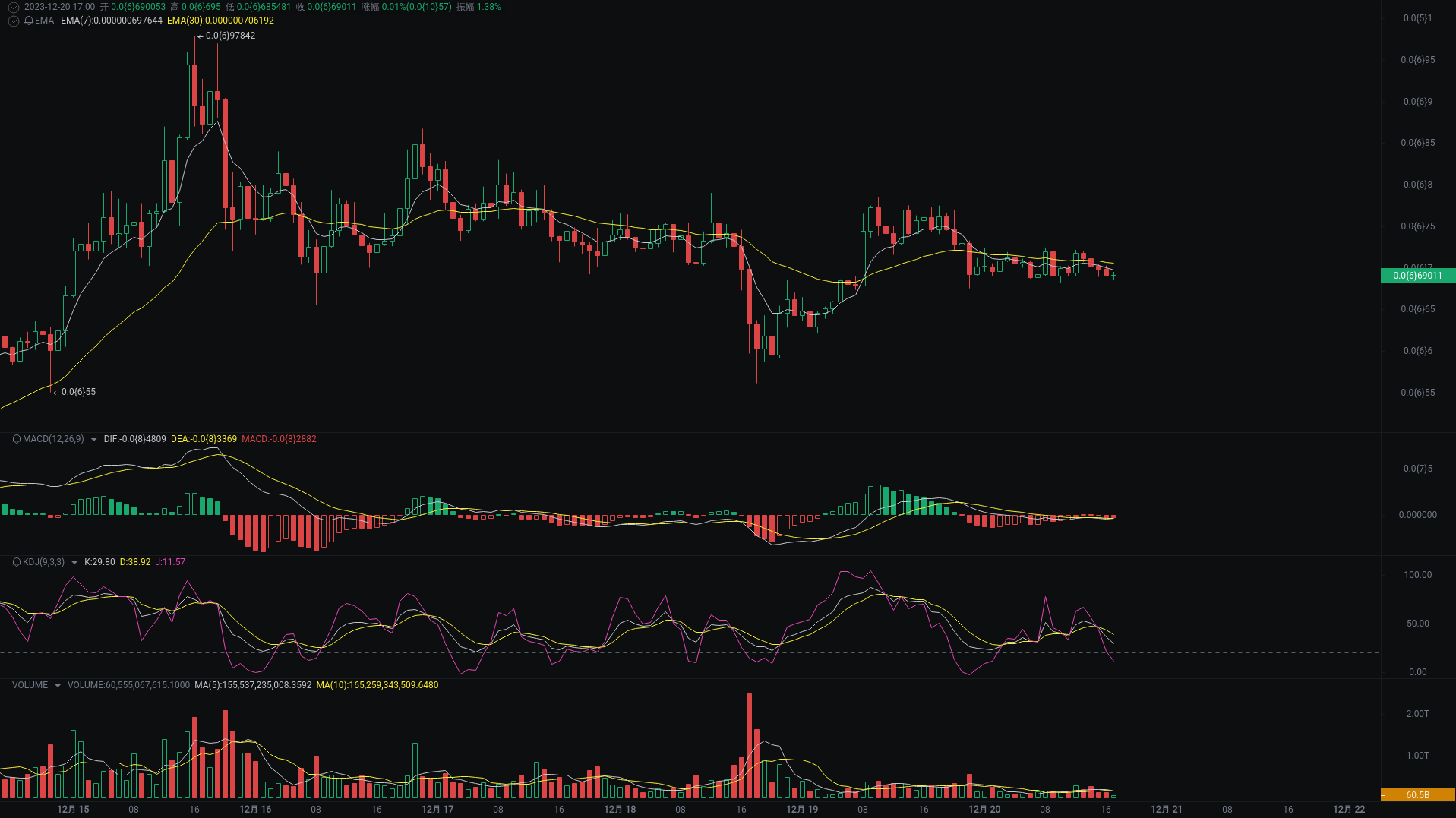Click the D:38.92 value
The width and height of the screenshot is (1456, 818).
[135, 562]
